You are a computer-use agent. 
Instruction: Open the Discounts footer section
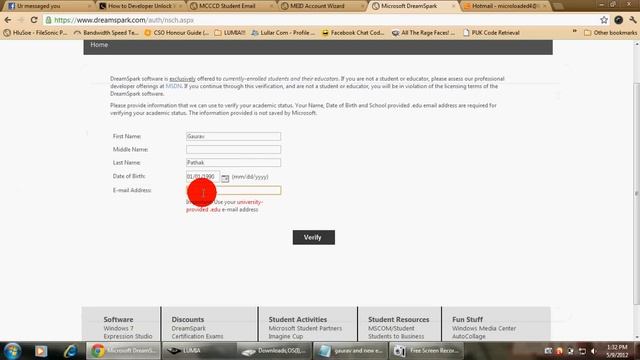pos(188,319)
